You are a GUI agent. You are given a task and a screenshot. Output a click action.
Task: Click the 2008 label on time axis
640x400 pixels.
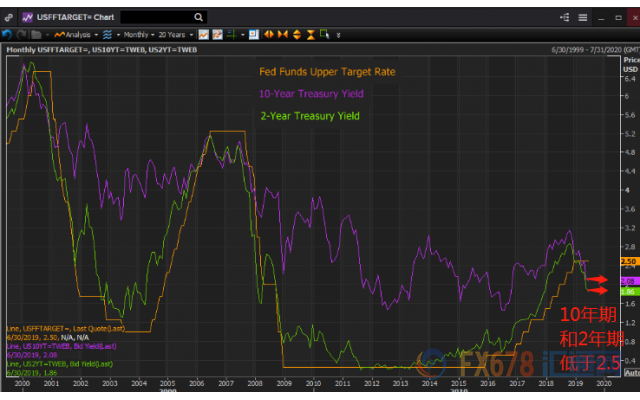[255, 383]
